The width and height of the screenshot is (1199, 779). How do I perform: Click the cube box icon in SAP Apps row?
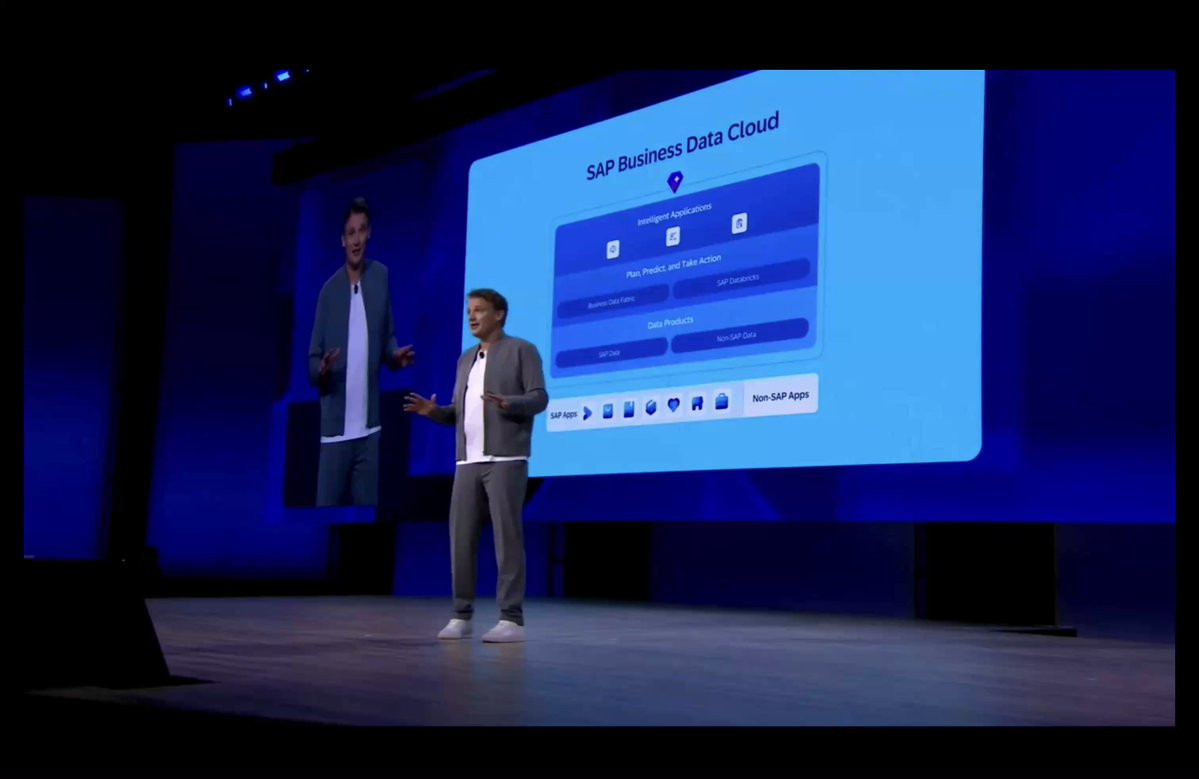651,407
